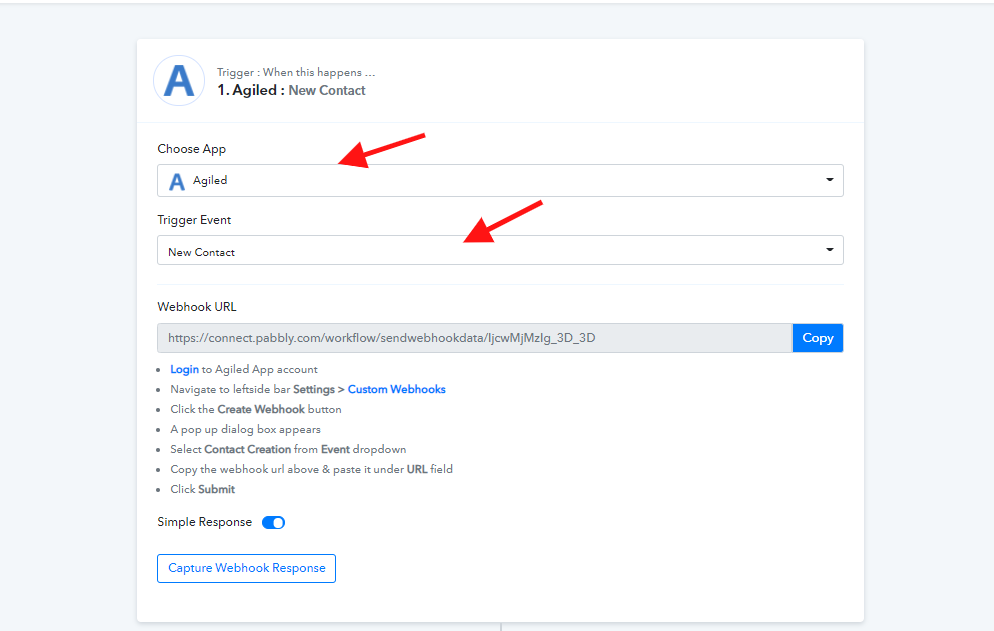Click the 'Copy the webhook url above' instruction
Screen dimensions: 994x631
click(x=311, y=469)
